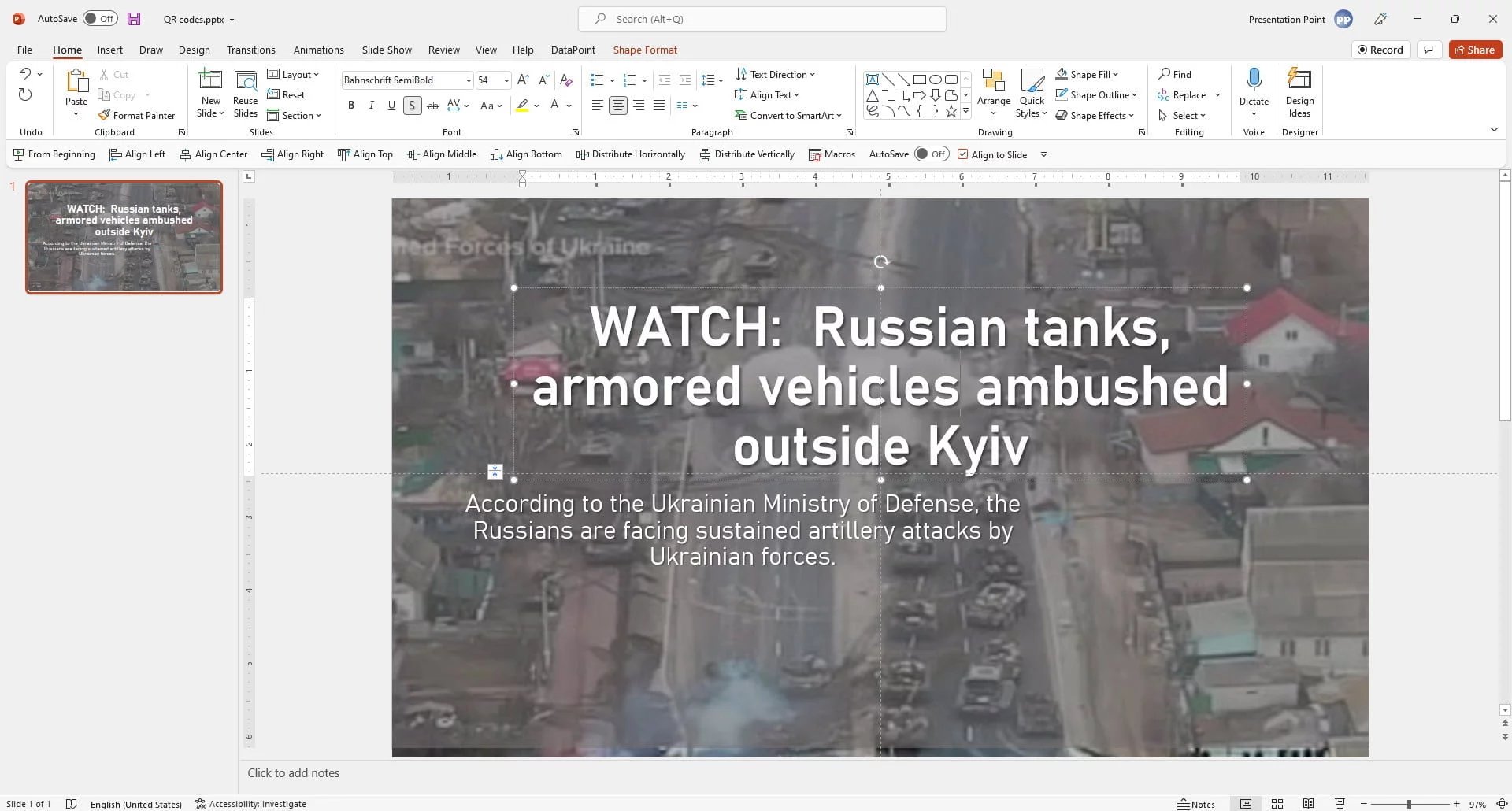Screen dimensions: 1512x811
Task: Click the Strikethrough icon
Action: pos(432,105)
